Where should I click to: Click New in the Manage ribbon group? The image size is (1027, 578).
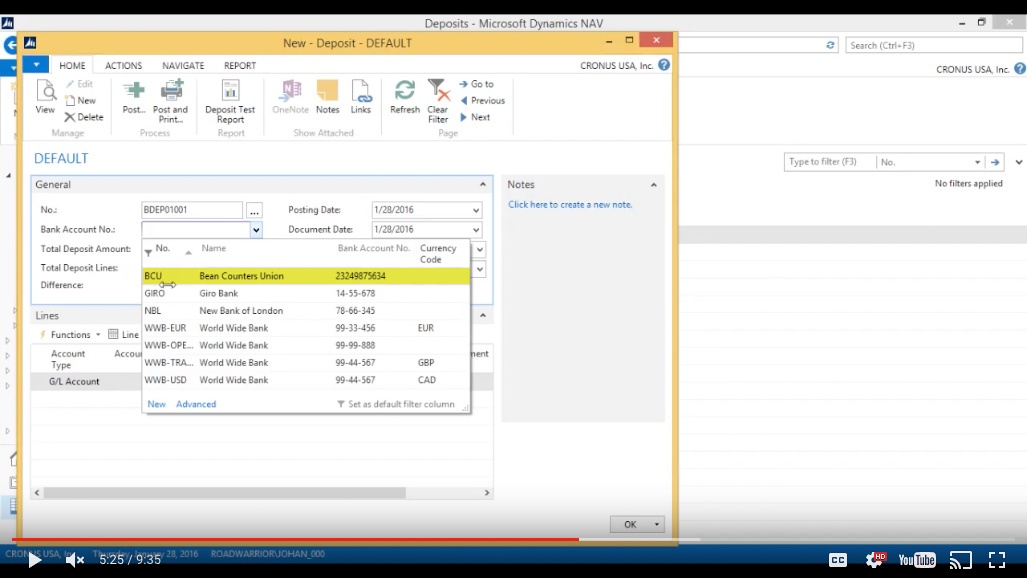click(81, 100)
